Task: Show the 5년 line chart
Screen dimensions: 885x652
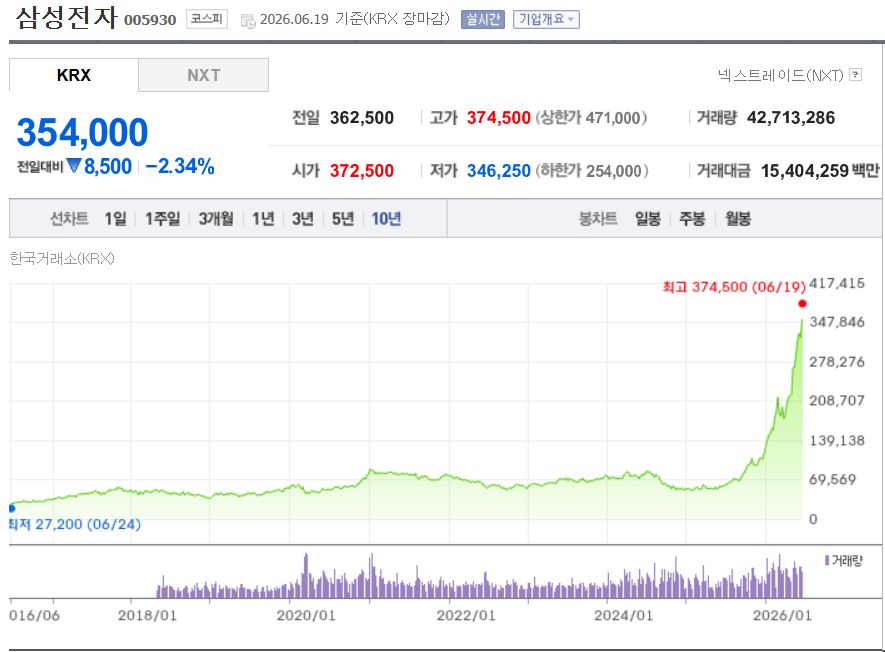Action: click(343, 218)
